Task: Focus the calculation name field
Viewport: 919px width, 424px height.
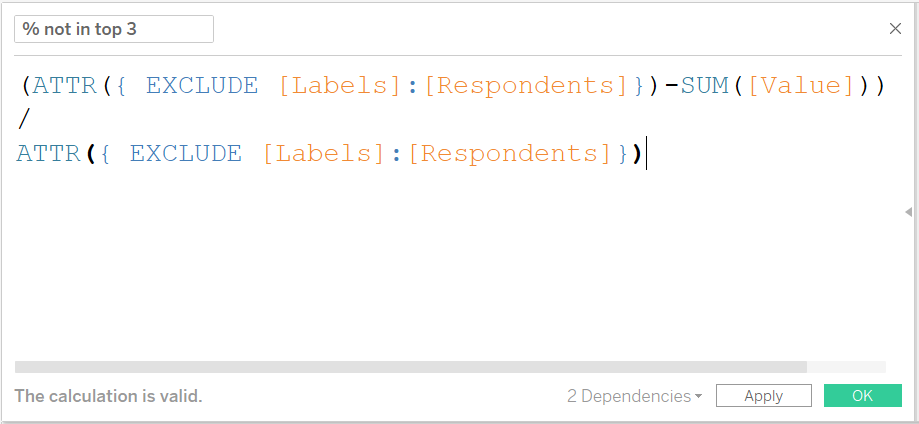Action: [x=113, y=29]
